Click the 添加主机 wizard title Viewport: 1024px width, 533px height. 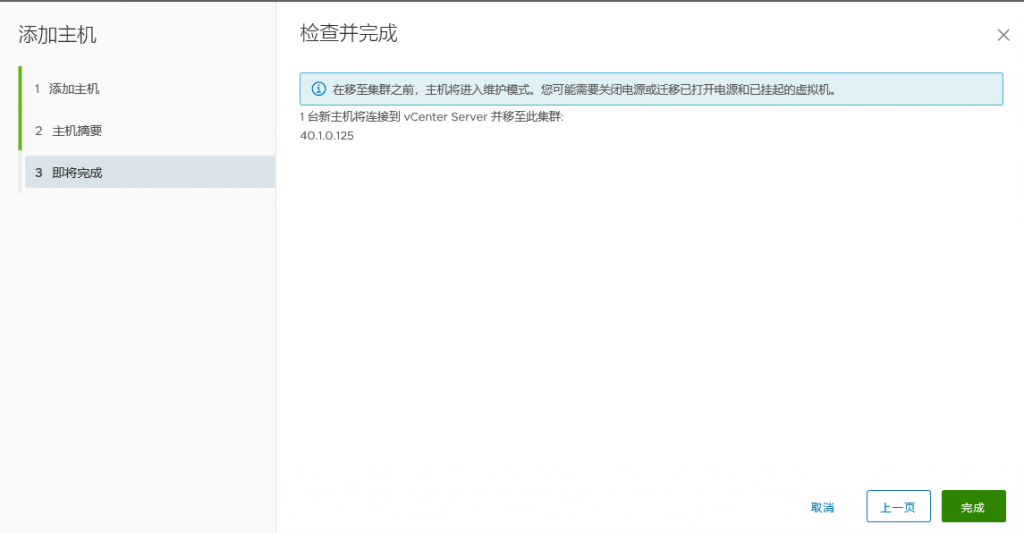tap(57, 35)
